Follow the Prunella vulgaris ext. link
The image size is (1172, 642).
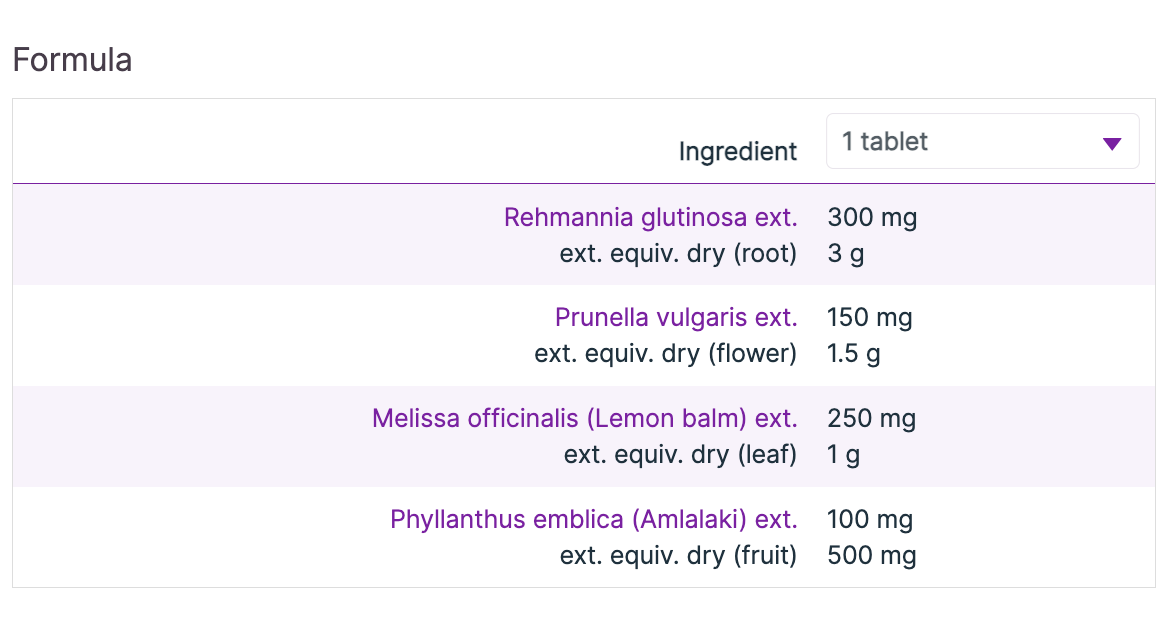coord(676,318)
